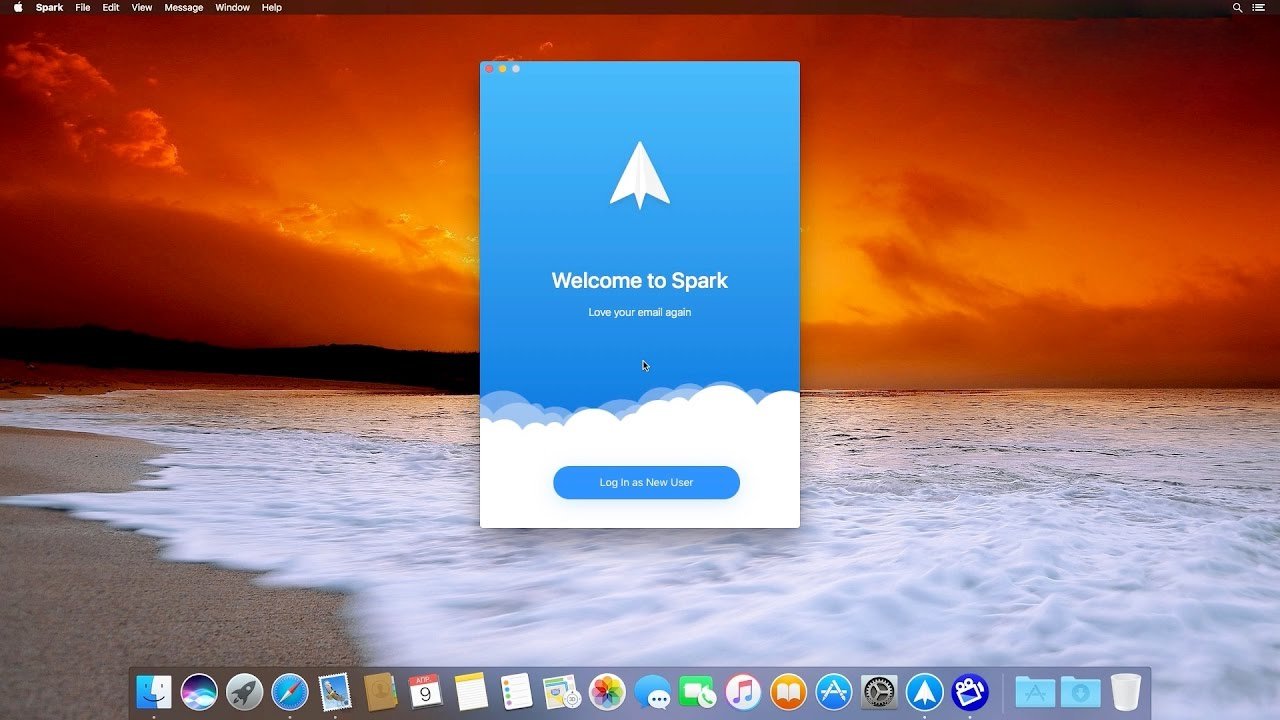Open Notification Center in menu bar
Image resolution: width=1280 pixels, height=720 pixels.
1258,7
